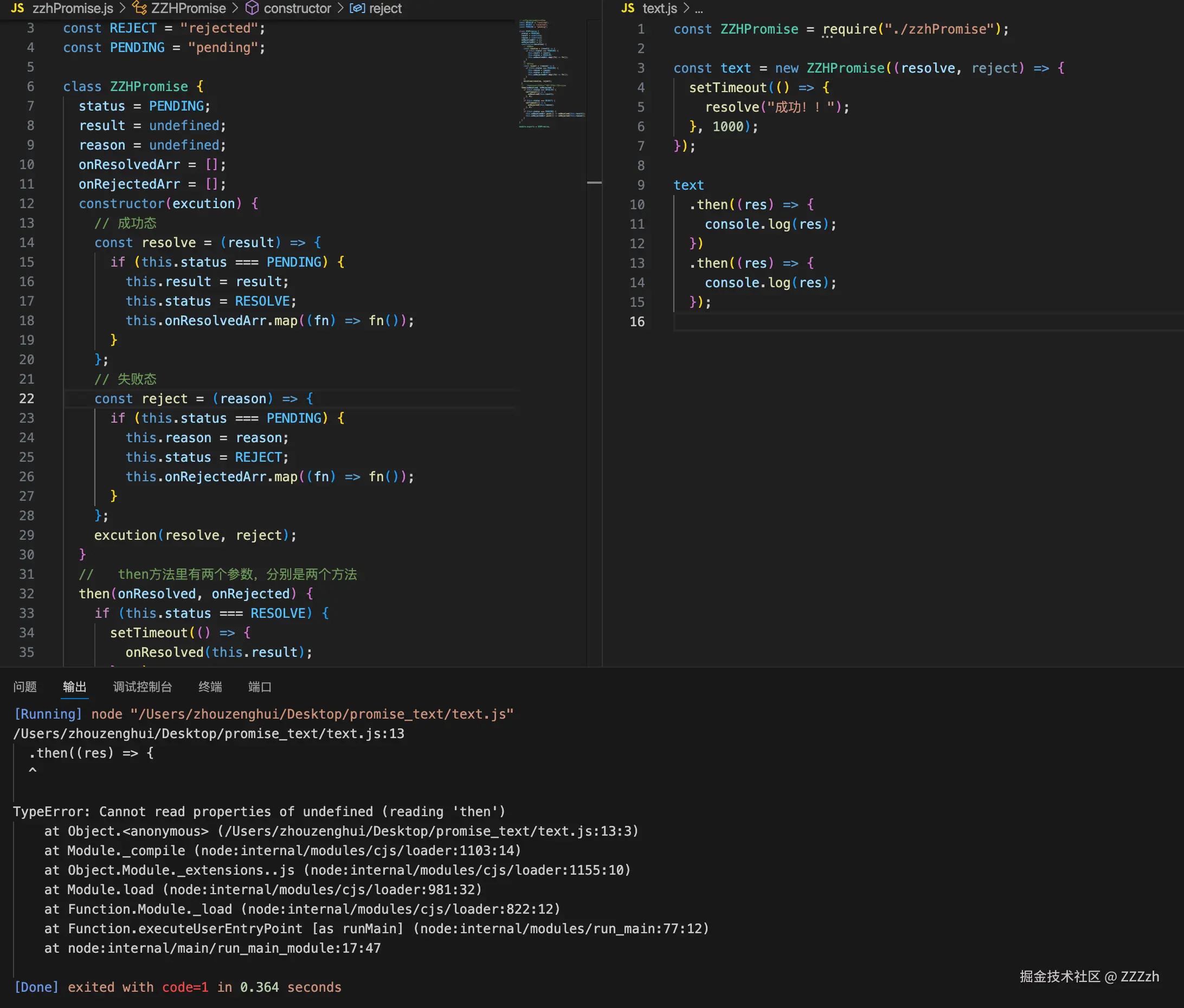The image size is (1184, 1008).
Task: Click the ZZHPromise class symbol icon
Action: tap(139, 8)
